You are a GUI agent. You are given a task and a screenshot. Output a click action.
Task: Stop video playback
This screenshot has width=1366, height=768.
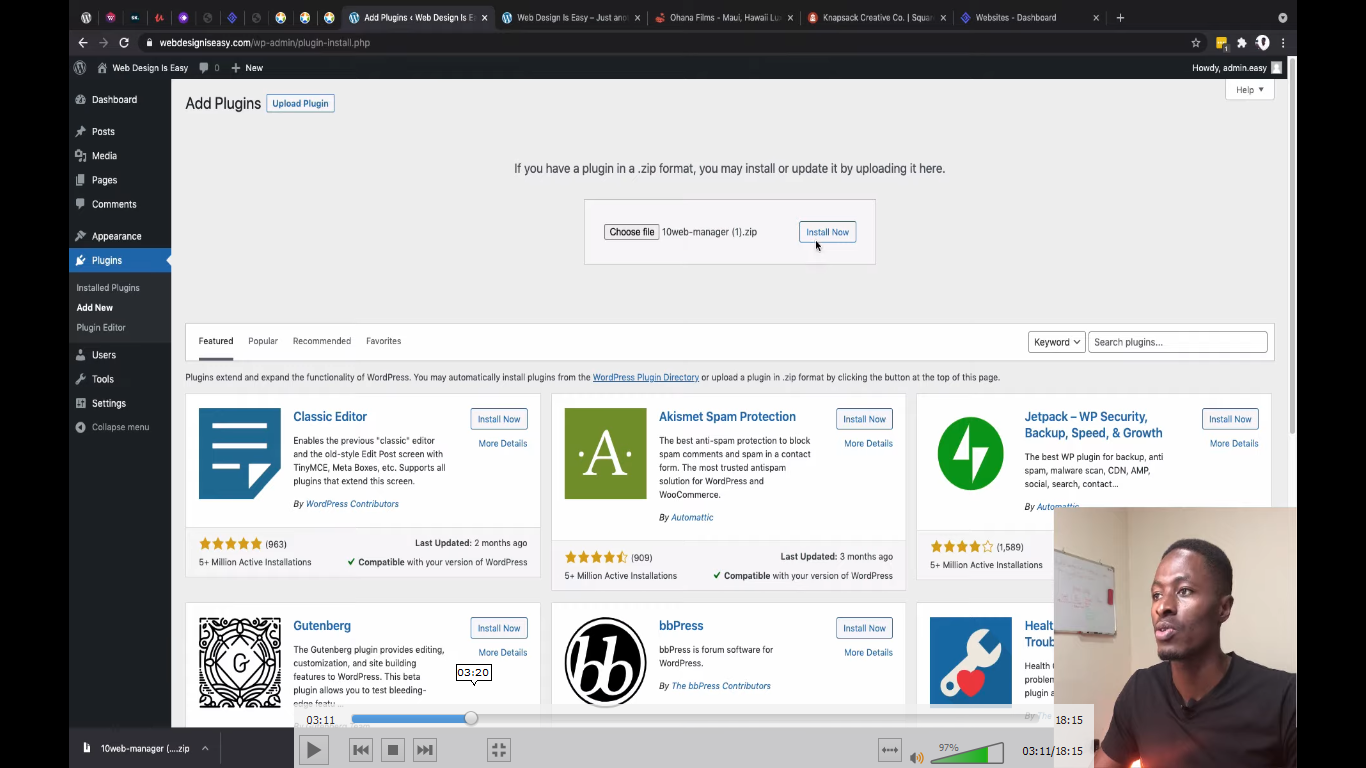[393, 750]
